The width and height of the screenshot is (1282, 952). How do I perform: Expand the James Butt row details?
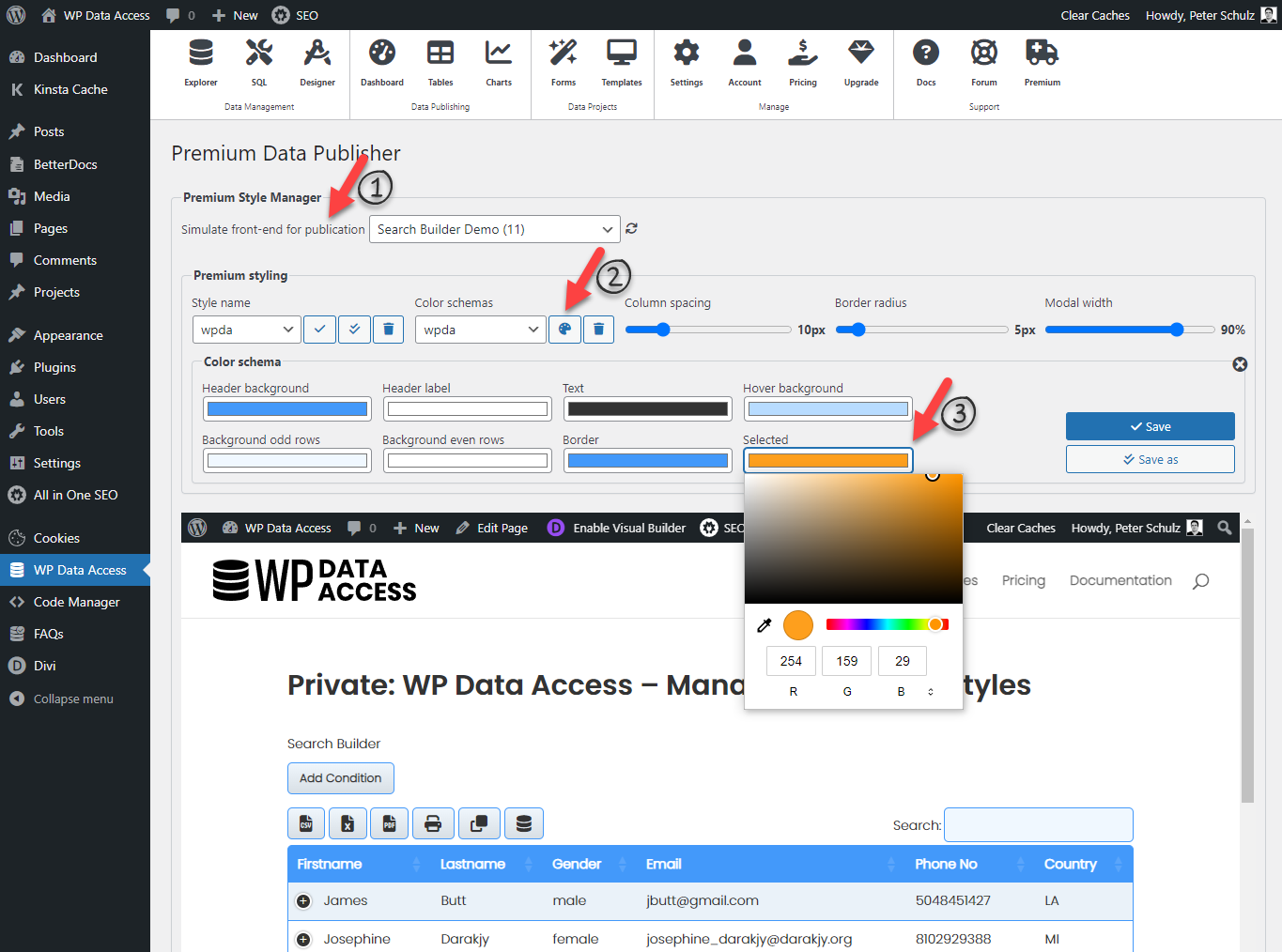click(303, 901)
